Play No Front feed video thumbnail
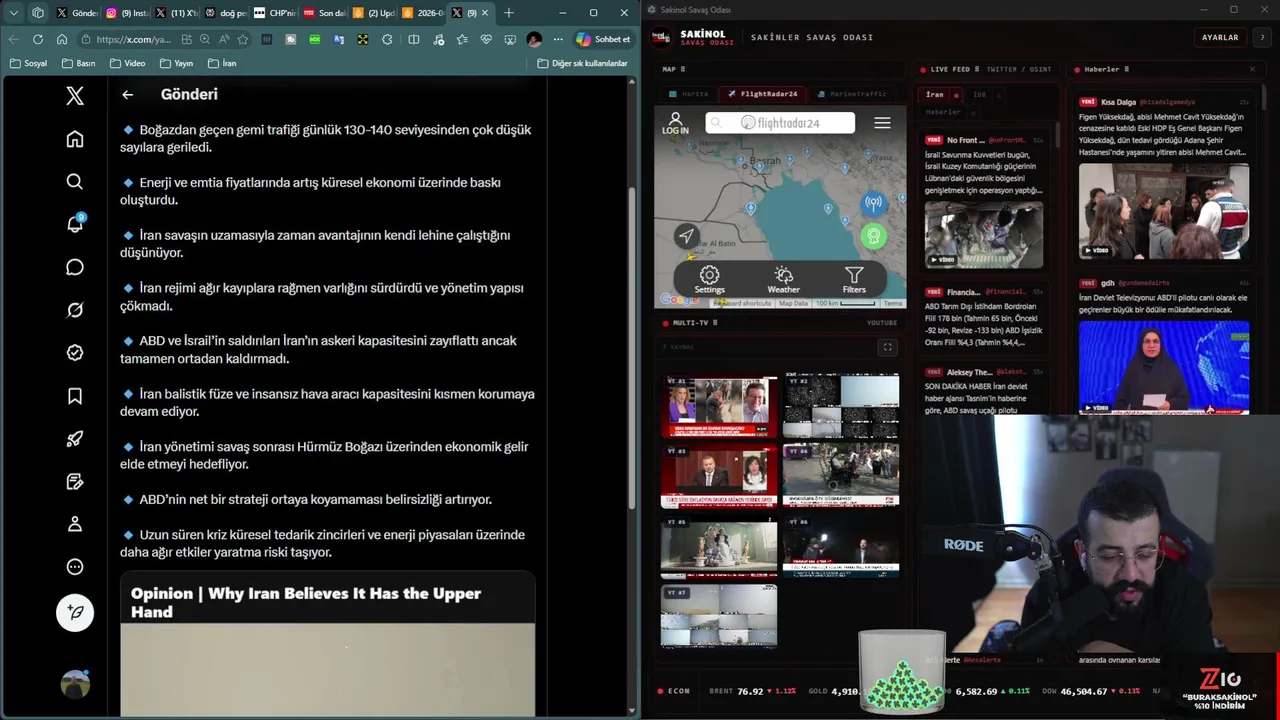The width and height of the screenshot is (1280, 720). pos(984,235)
